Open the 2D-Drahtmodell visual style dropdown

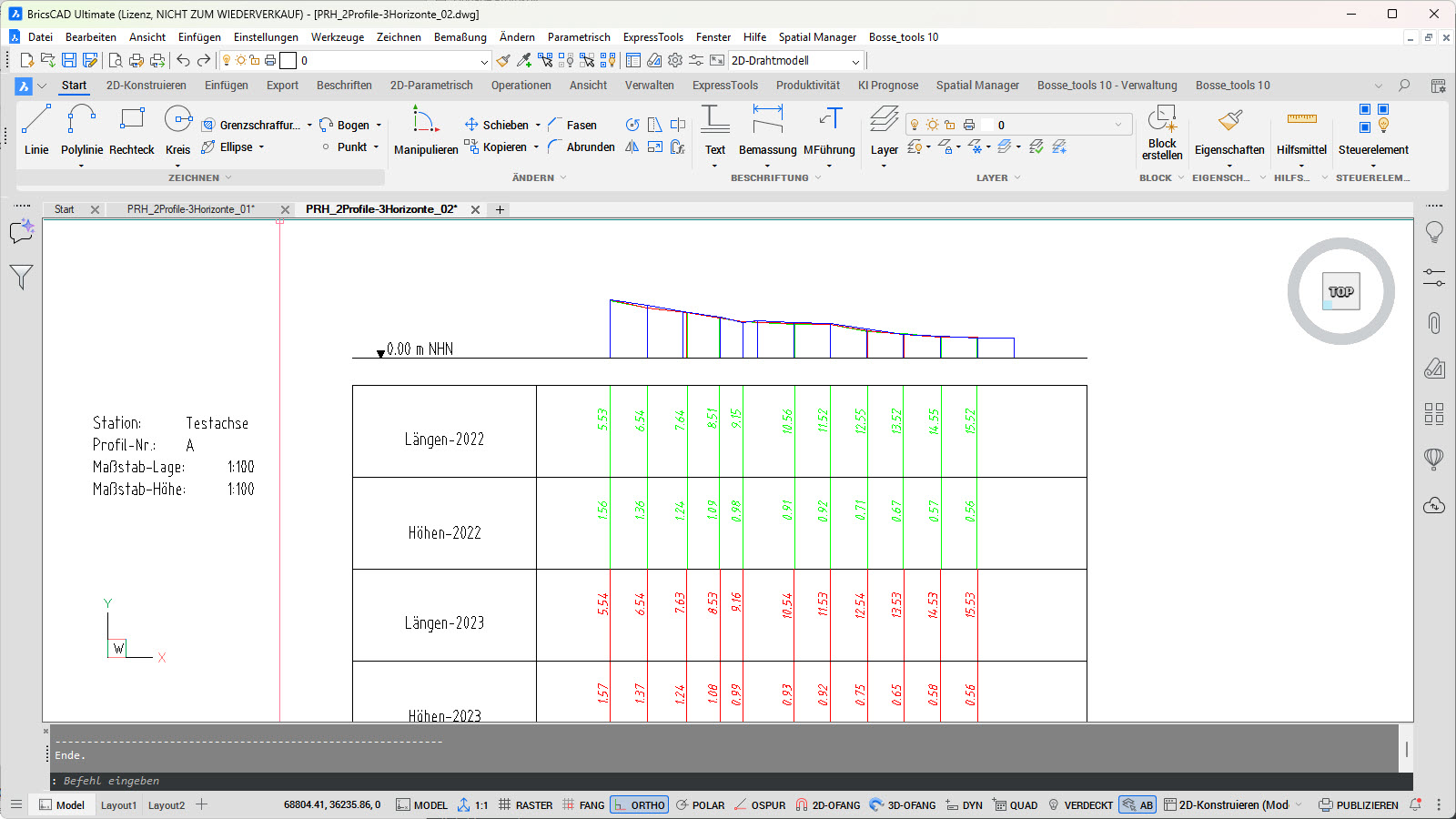pyautogui.click(x=854, y=61)
